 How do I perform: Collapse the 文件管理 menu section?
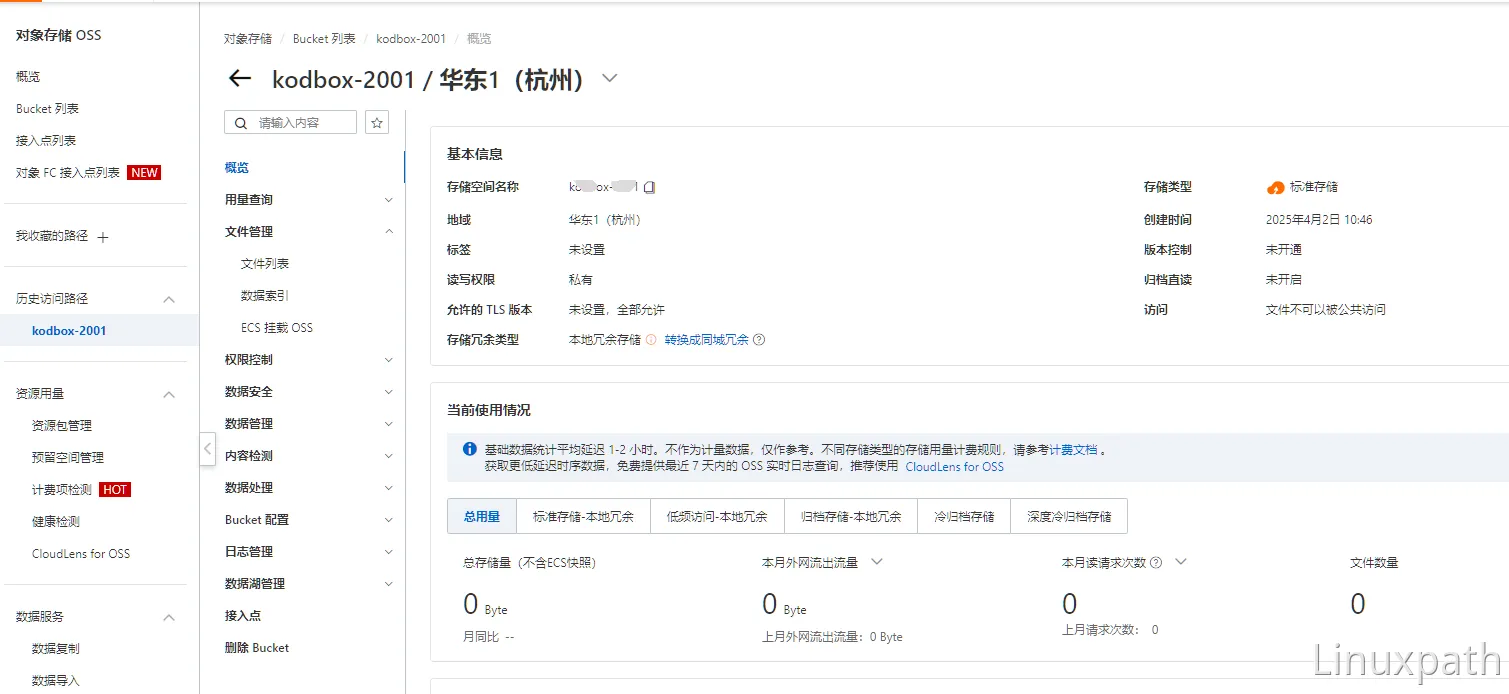pyautogui.click(x=389, y=232)
